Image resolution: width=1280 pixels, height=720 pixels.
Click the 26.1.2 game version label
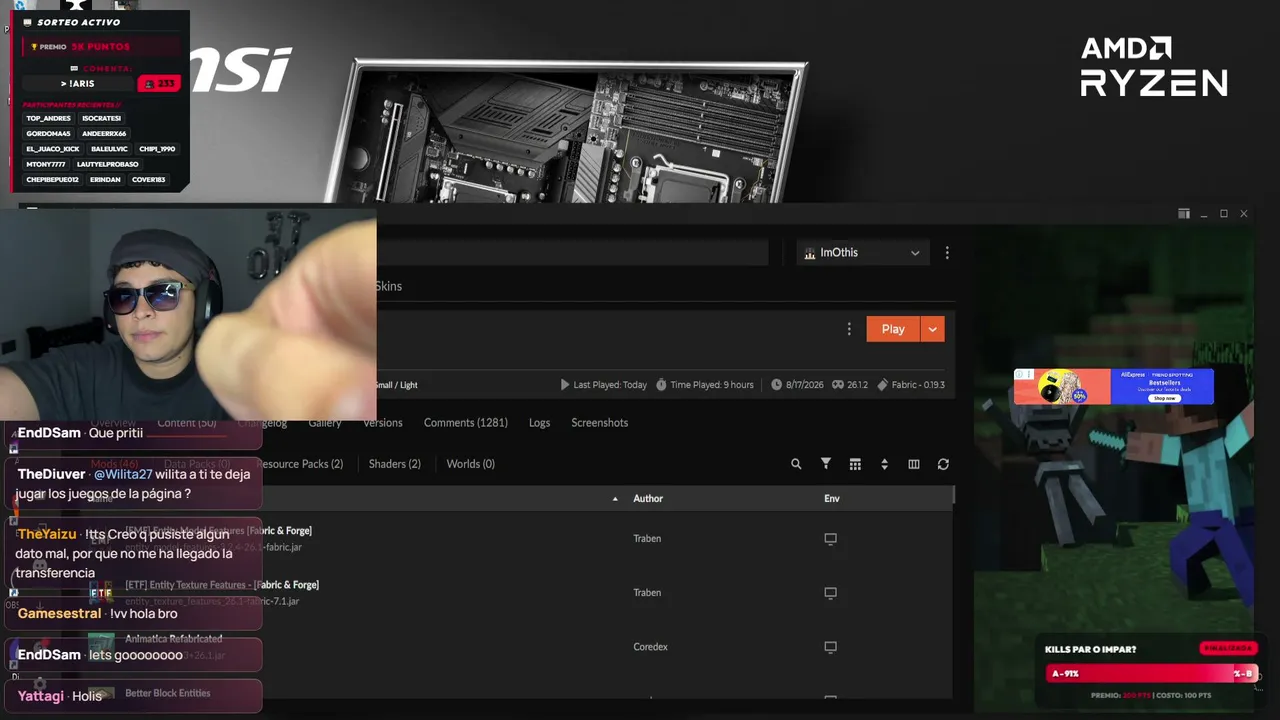point(850,385)
